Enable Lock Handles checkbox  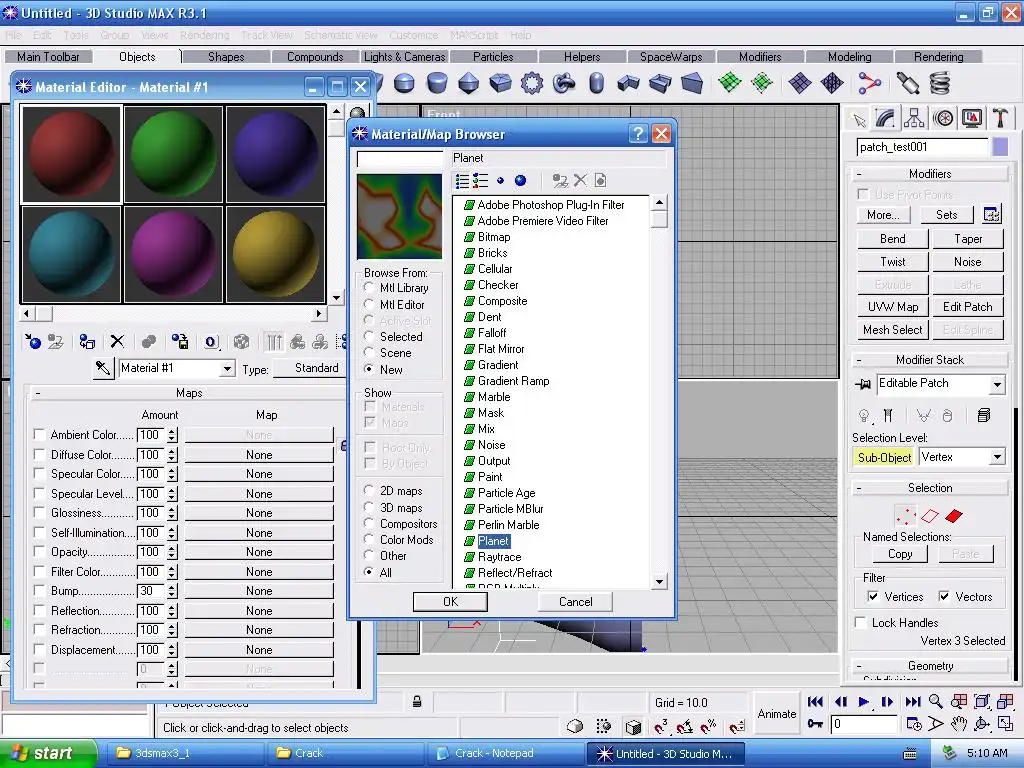[x=861, y=622]
